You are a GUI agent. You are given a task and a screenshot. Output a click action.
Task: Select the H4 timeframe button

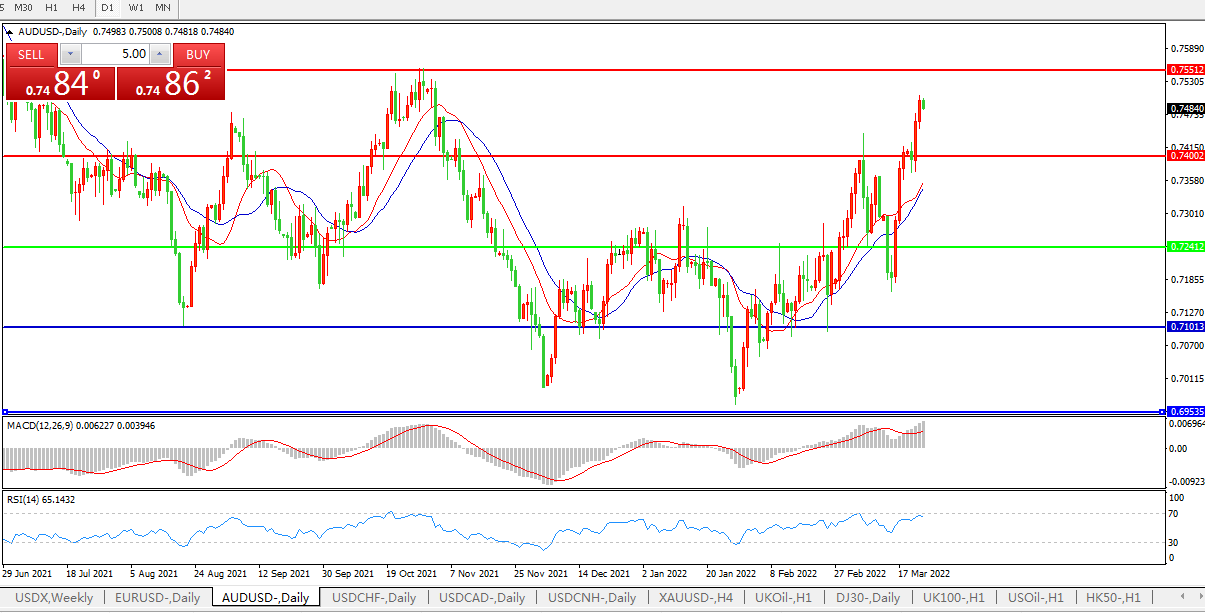pyautogui.click(x=78, y=8)
